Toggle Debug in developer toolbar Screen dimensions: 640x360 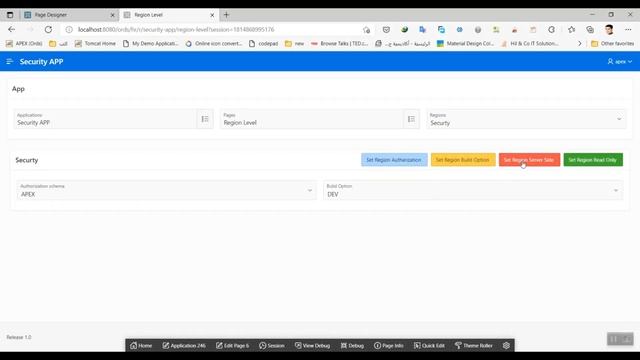click(352, 345)
